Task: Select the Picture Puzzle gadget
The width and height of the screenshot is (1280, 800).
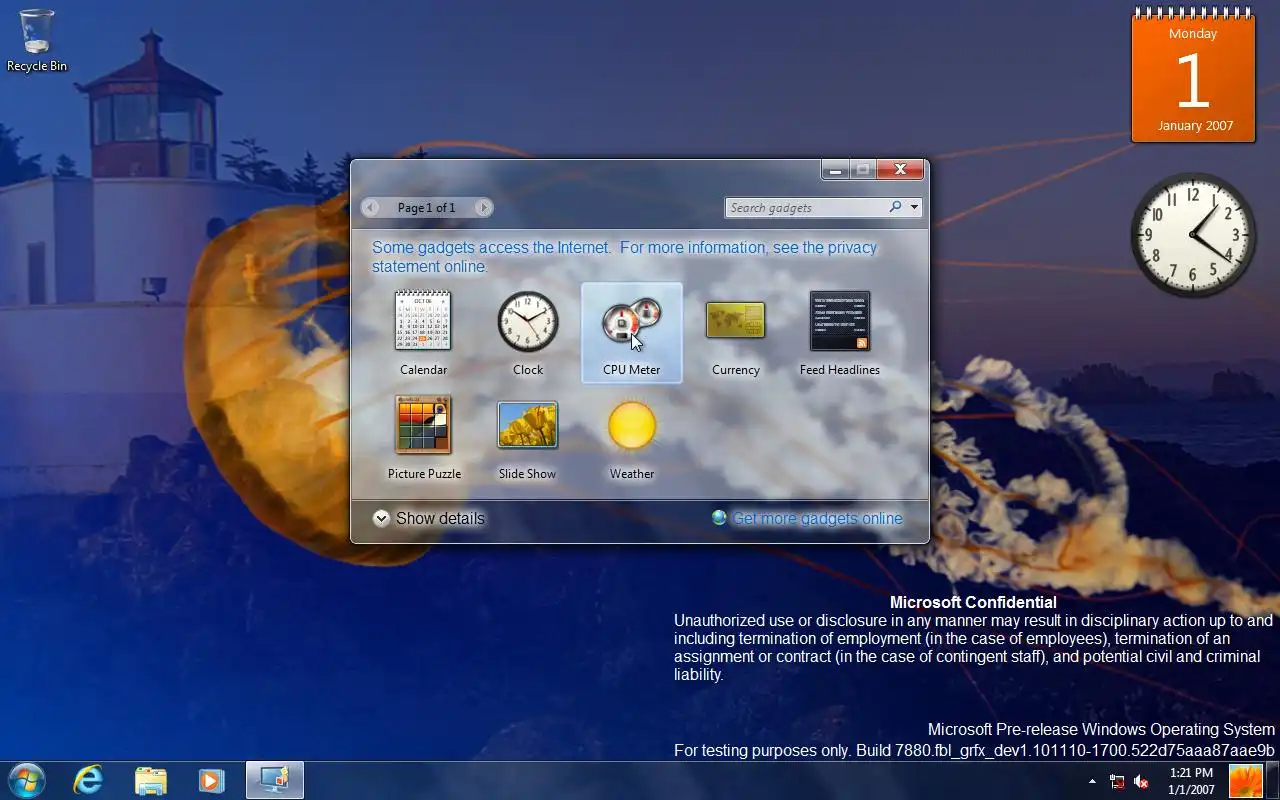Action: 424,425
